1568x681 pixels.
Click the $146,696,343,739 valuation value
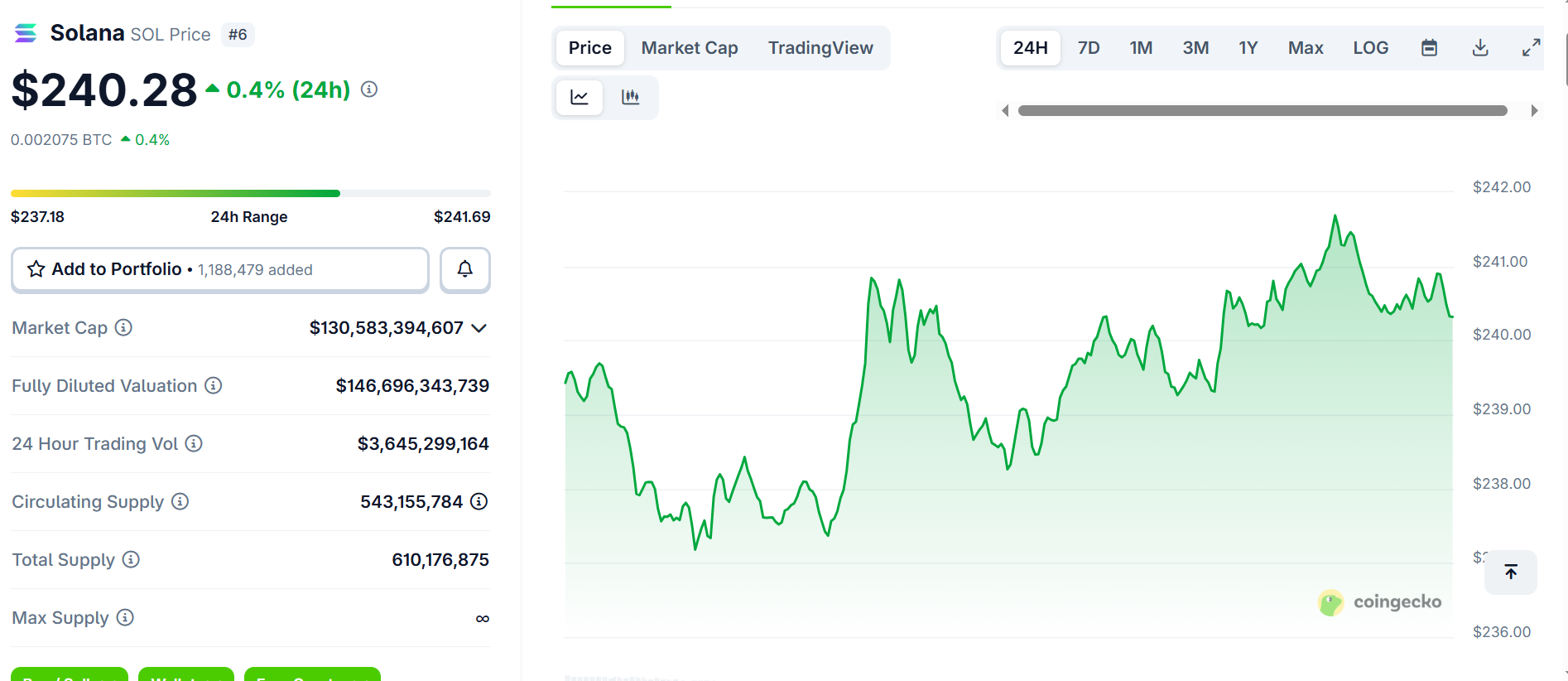pos(412,386)
